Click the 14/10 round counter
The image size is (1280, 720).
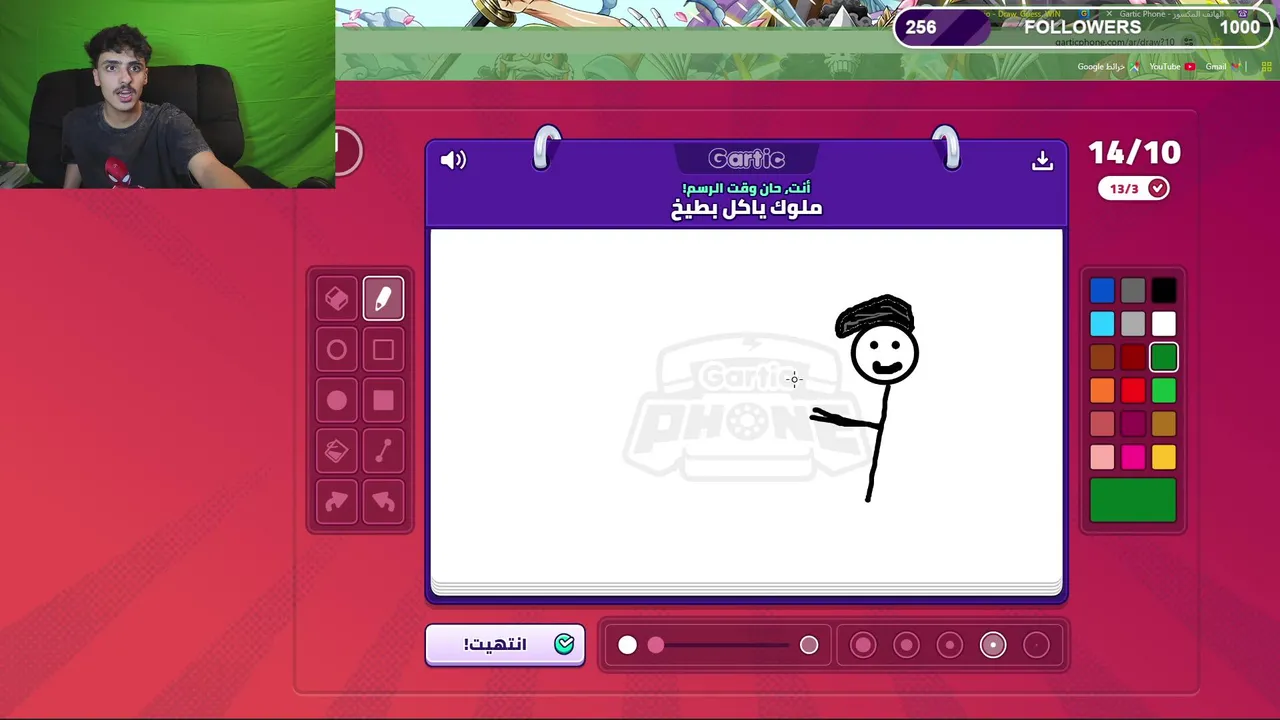1134,153
